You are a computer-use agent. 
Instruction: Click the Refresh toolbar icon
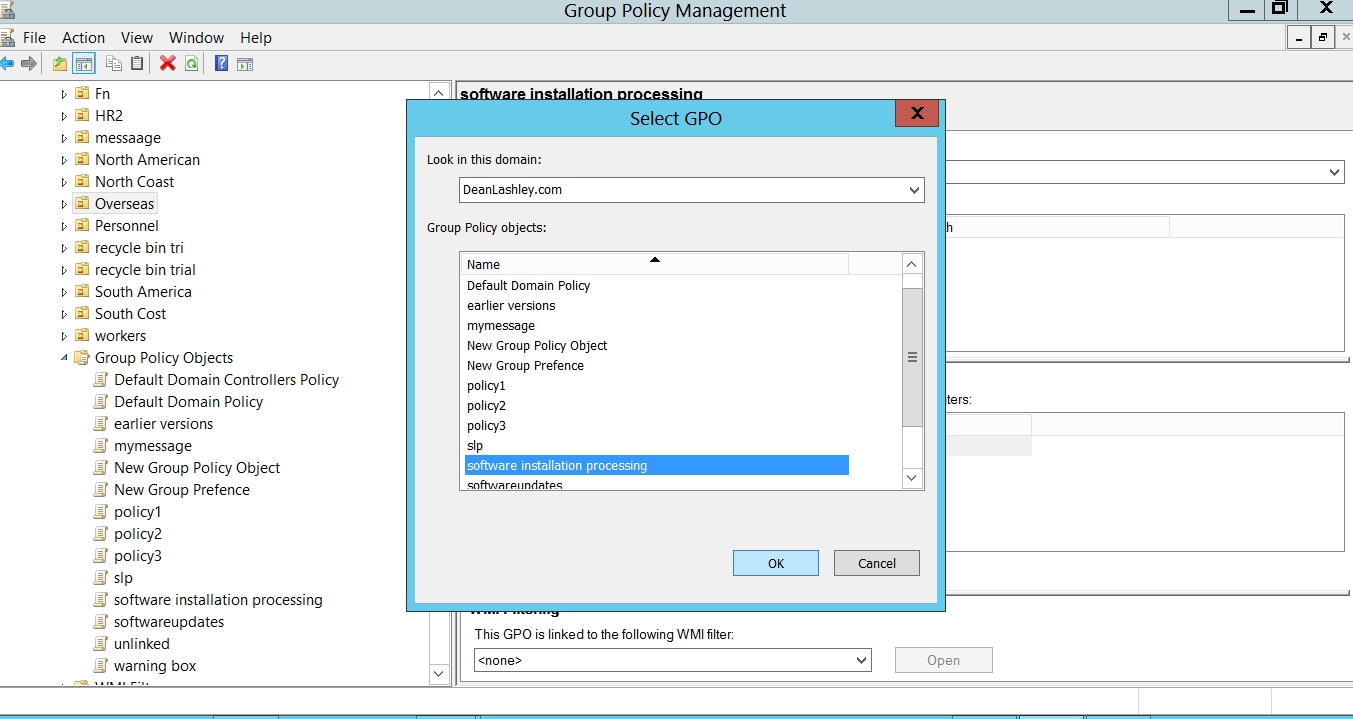tap(191, 64)
